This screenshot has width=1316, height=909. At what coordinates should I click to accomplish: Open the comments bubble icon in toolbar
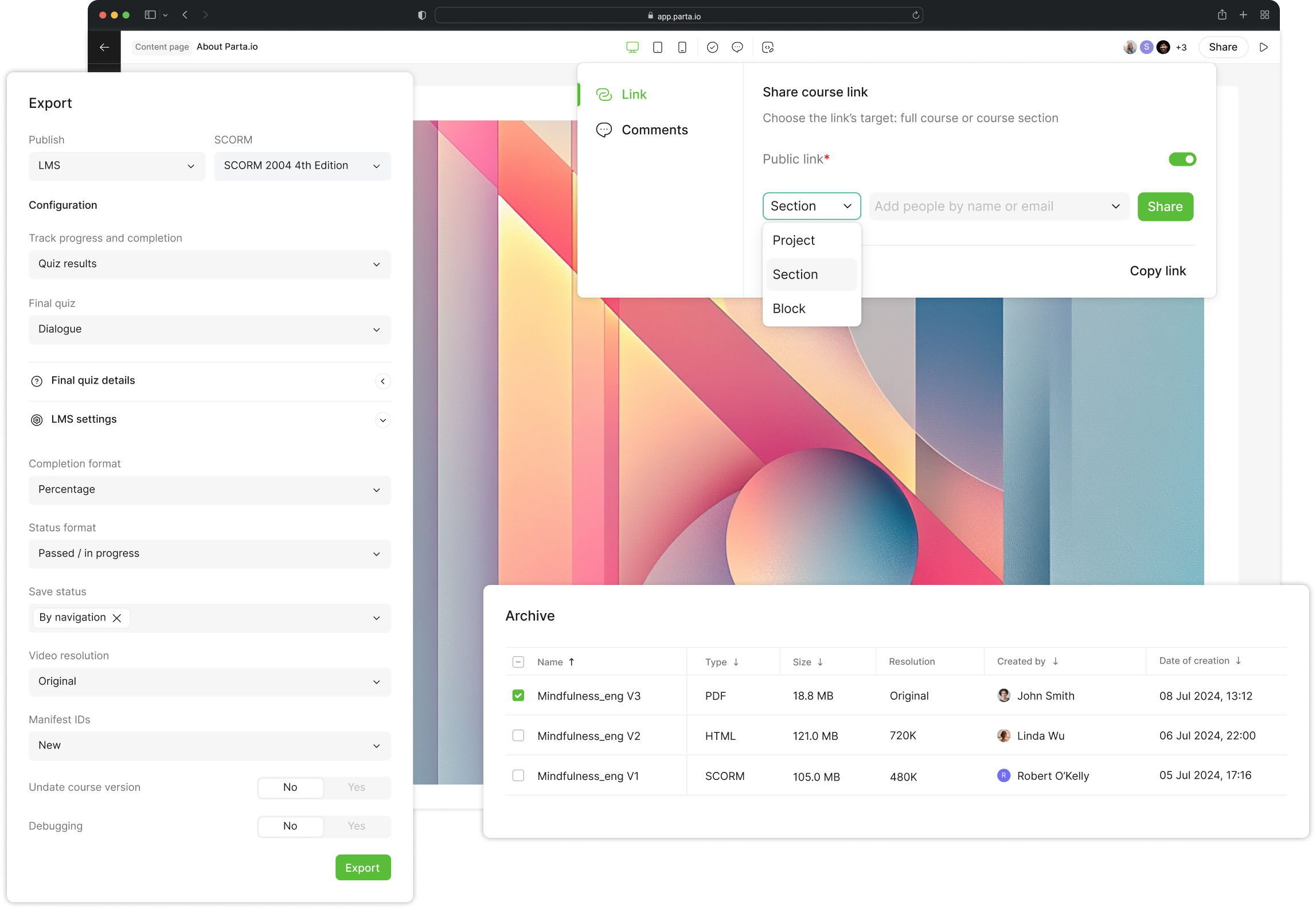click(x=737, y=48)
